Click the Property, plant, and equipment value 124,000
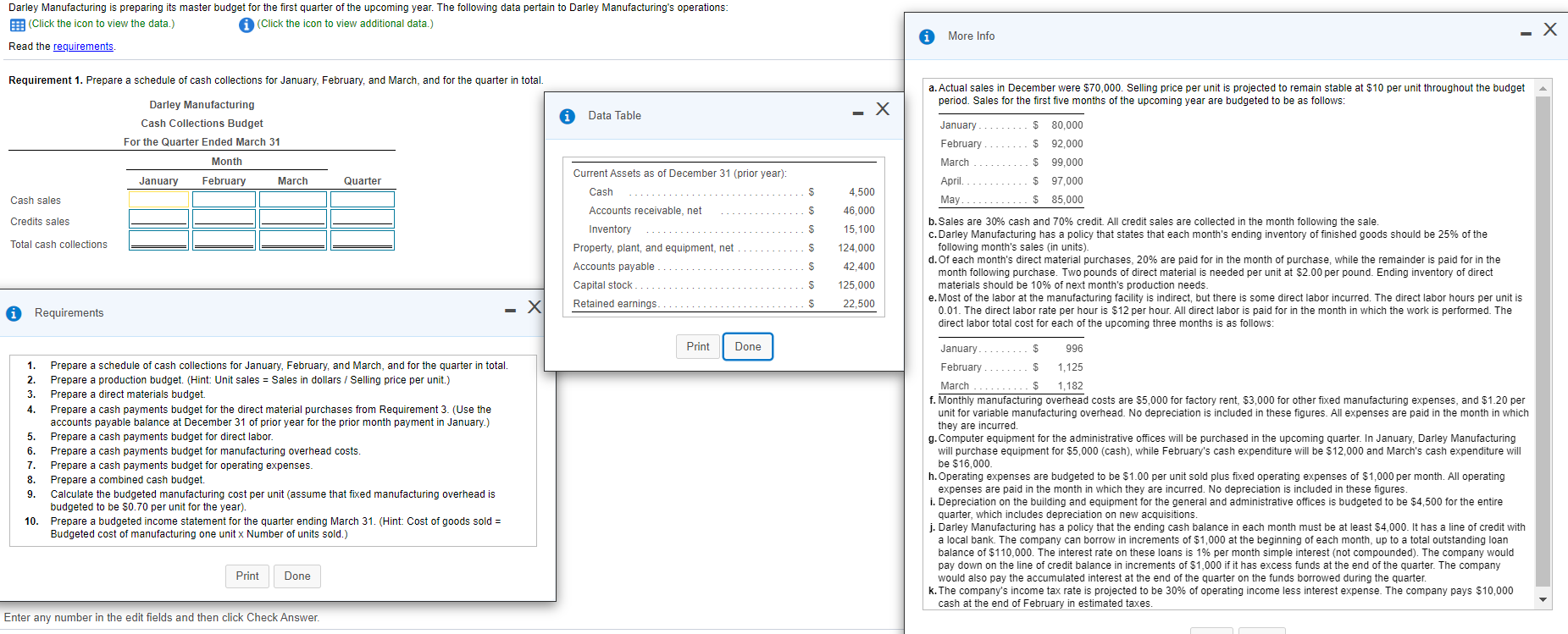This screenshot has height=634, width=1568. pos(856,248)
